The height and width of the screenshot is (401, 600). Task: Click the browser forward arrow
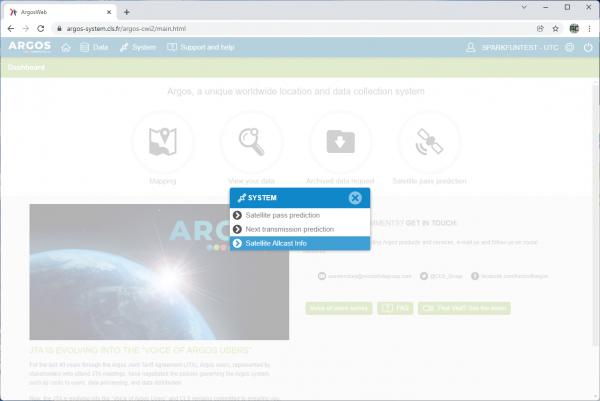click(x=26, y=29)
